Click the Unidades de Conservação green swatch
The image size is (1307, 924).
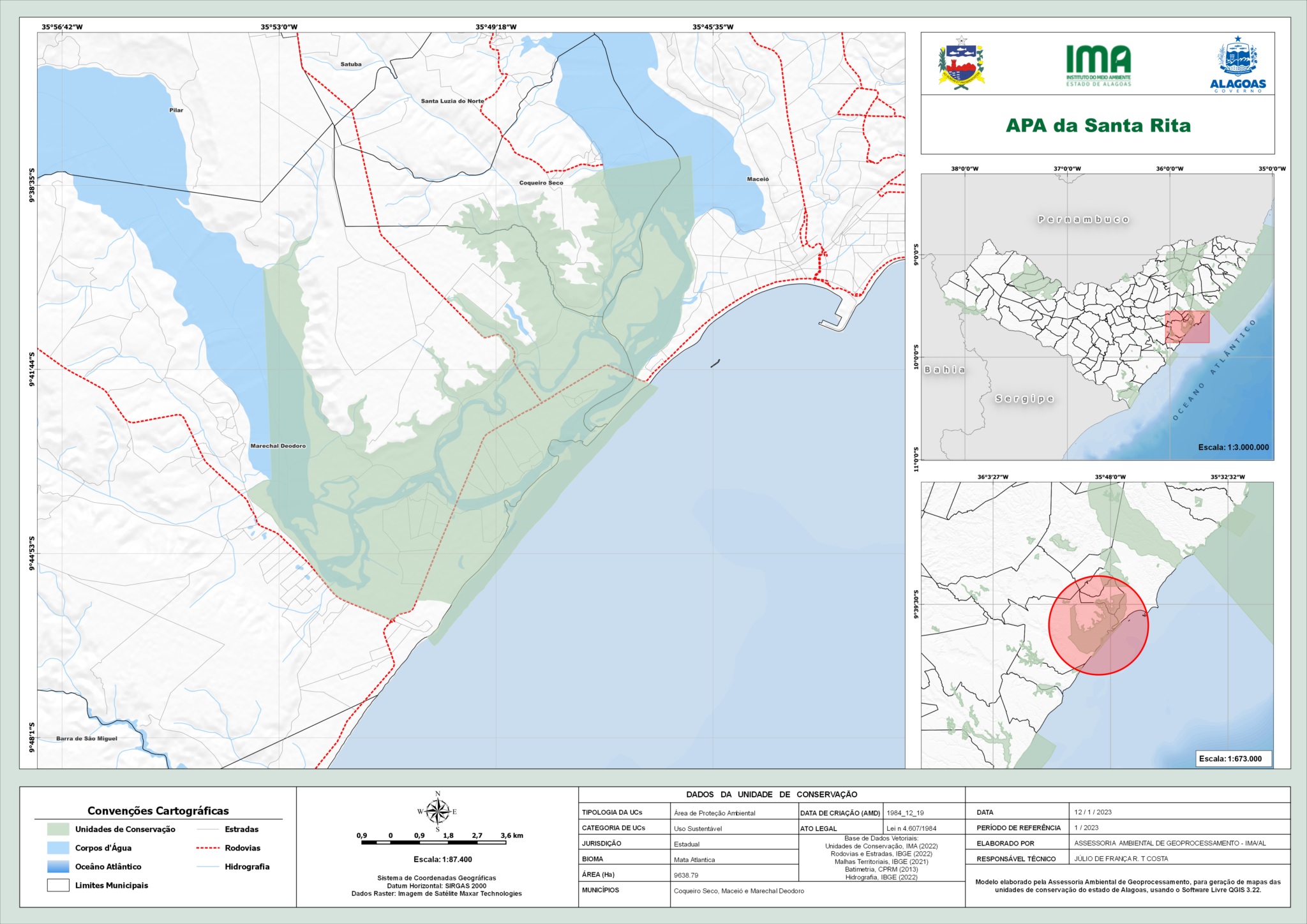pos(58,829)
